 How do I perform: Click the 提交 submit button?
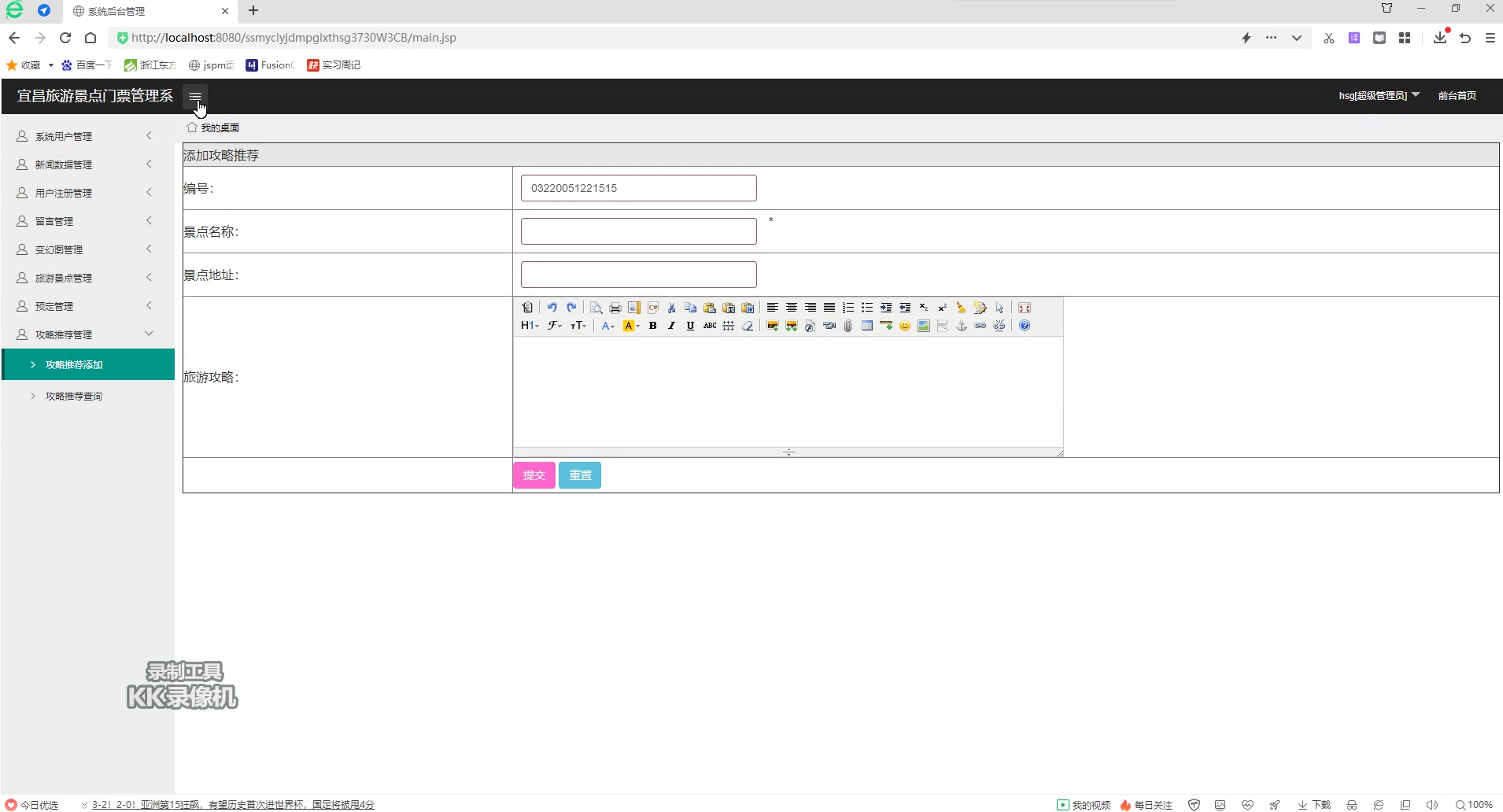pyautogui.click(x=534, y=475)
